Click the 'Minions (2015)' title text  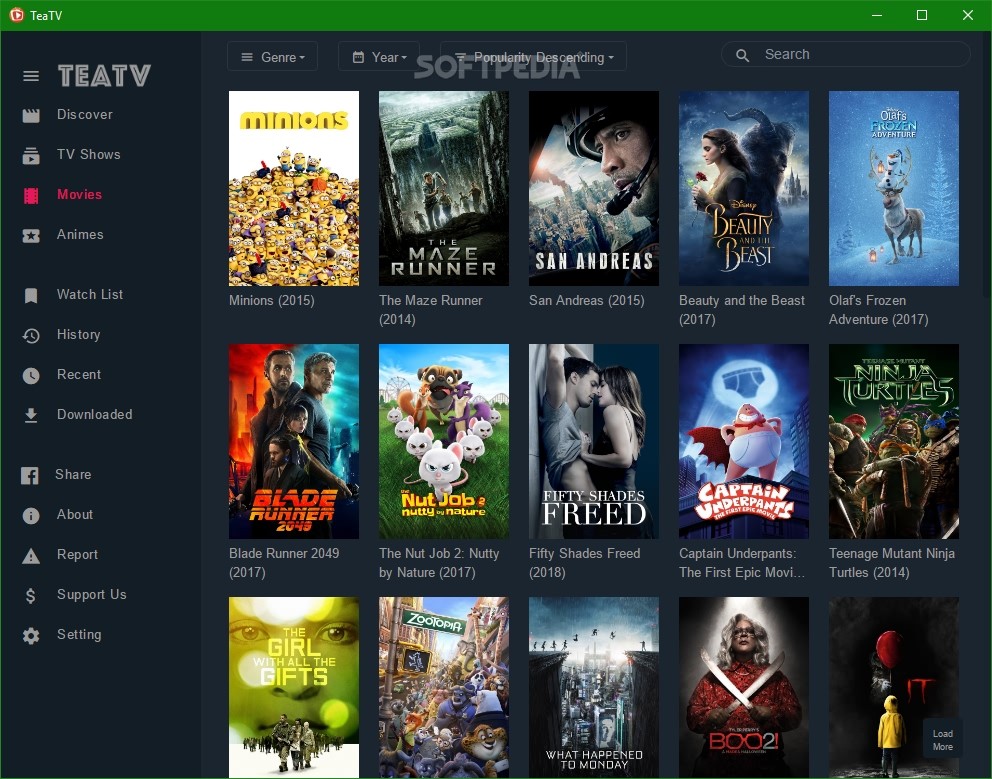click(271, 301)
